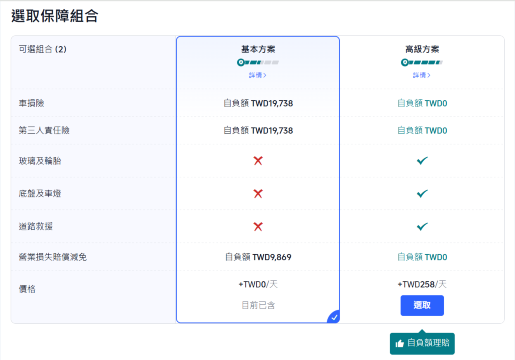The height and width of the screenshot is (360, 515).
Task: Click the coverage level bar under 基本方案
Action: pyautogui.click(x=258, y=62)
